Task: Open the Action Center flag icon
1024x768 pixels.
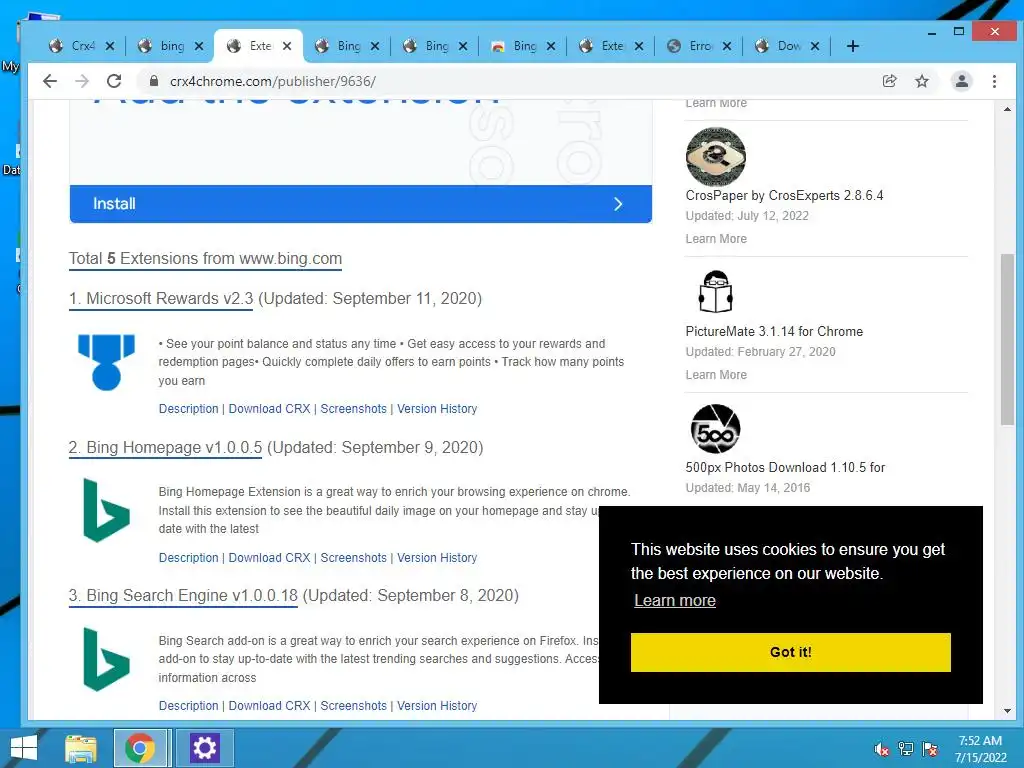Action: pyautogui.click(x=930, y=749)
